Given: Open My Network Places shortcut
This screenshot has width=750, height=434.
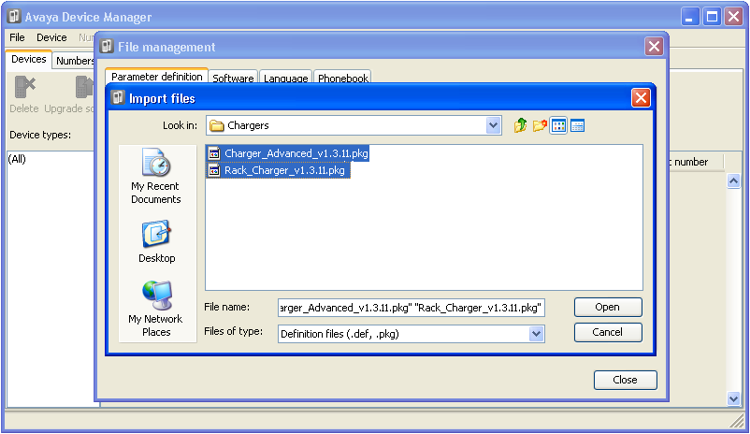Looking at the screenshot, I should tap(156, 309).
